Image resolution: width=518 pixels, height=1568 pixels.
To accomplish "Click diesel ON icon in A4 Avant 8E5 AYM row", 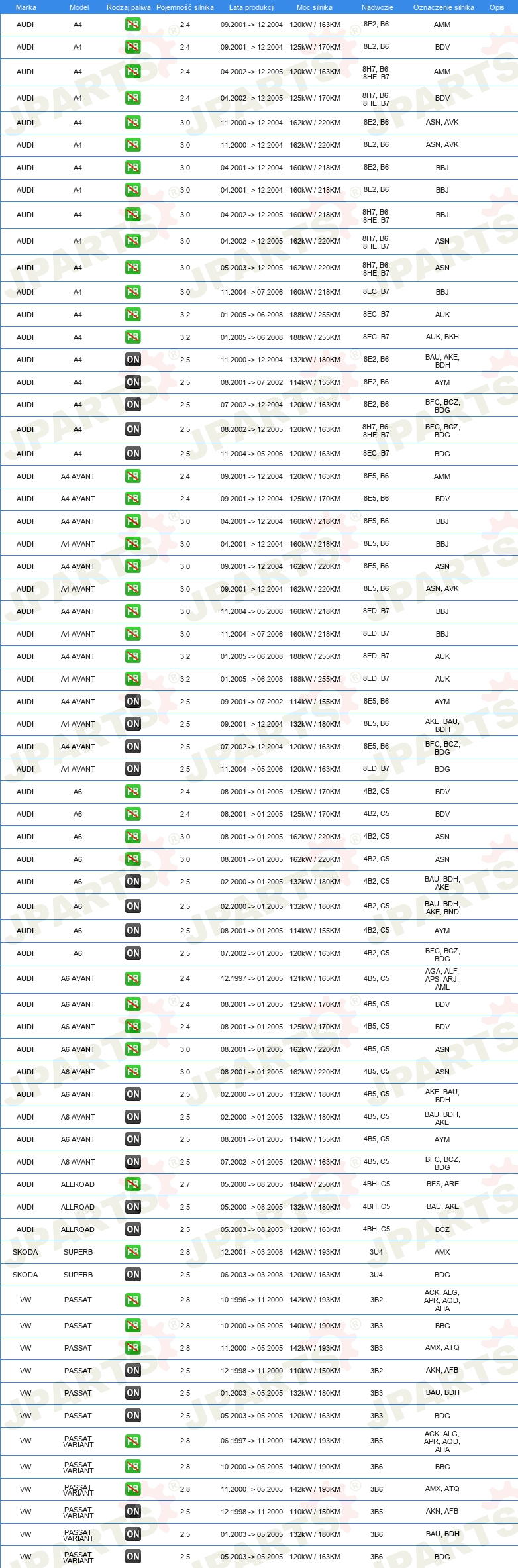I will (x=132, y=702).
